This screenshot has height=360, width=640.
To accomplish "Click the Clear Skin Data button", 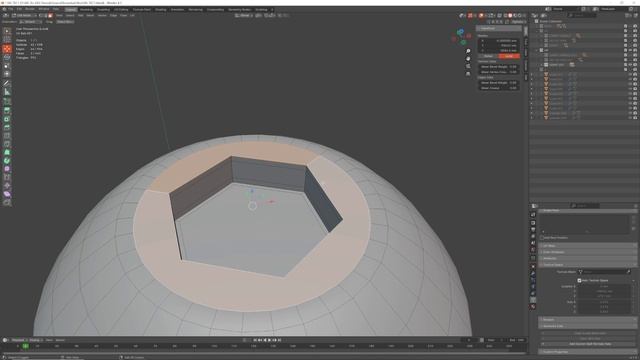I will tap(590, 338).
